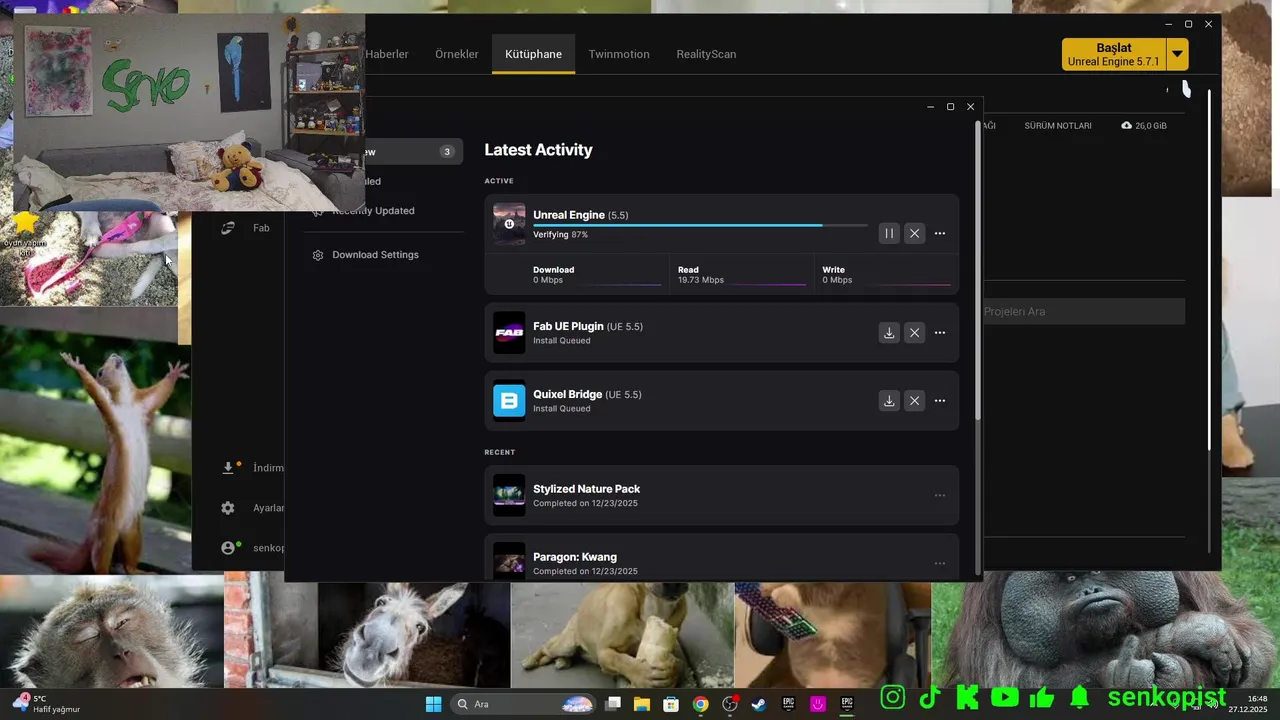
Task: Focus the Projeleri Ara search field
Action: point(1084,311)
